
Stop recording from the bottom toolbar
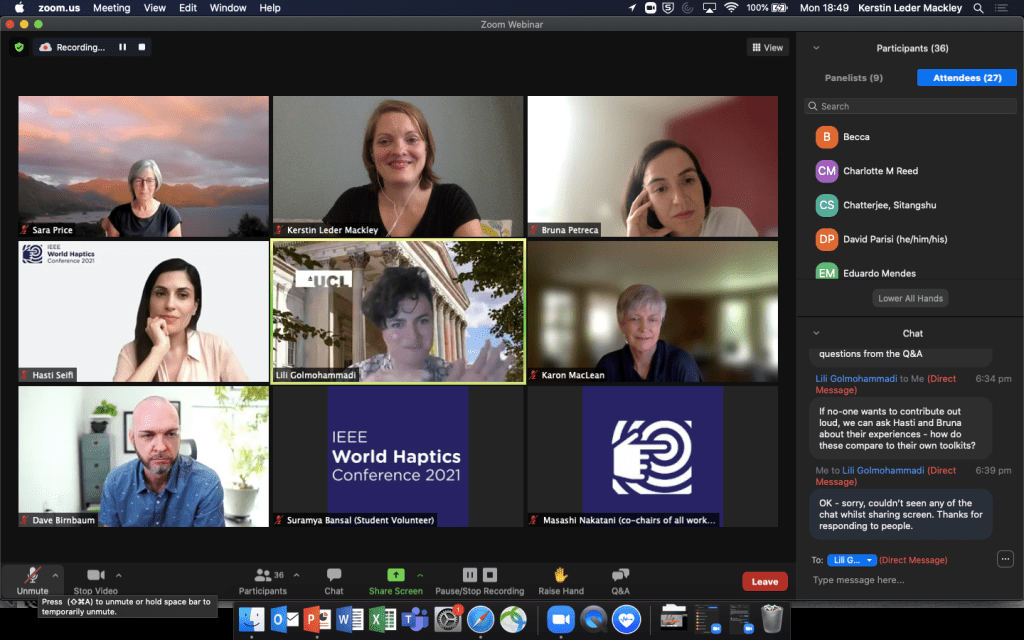[490, 575]
